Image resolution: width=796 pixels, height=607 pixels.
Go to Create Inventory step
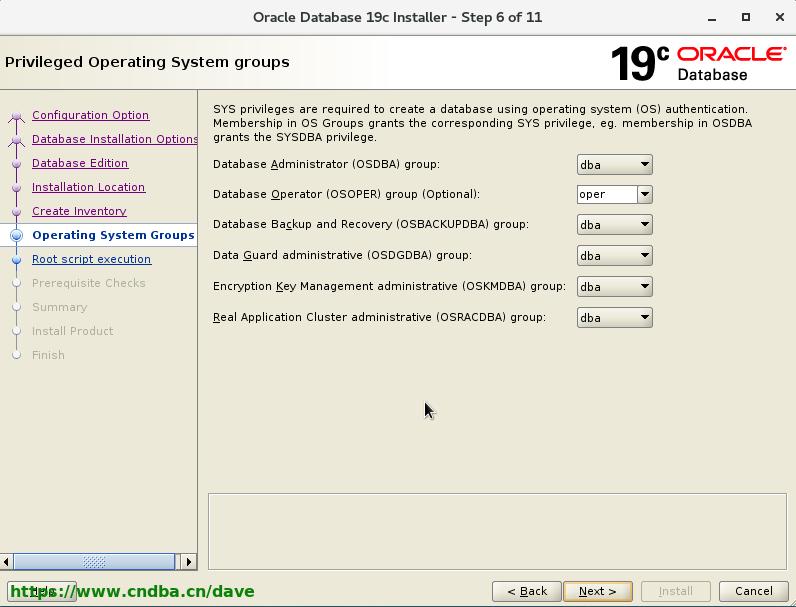[79, 211]
